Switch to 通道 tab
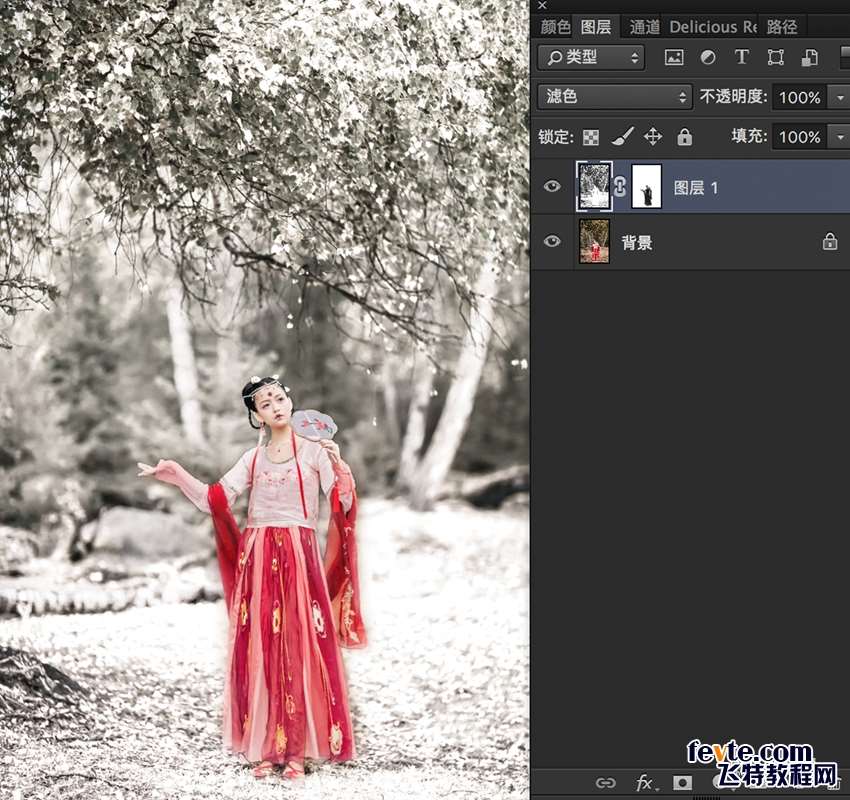The width and height of the screenshot is (850, 800). [645, 27]
